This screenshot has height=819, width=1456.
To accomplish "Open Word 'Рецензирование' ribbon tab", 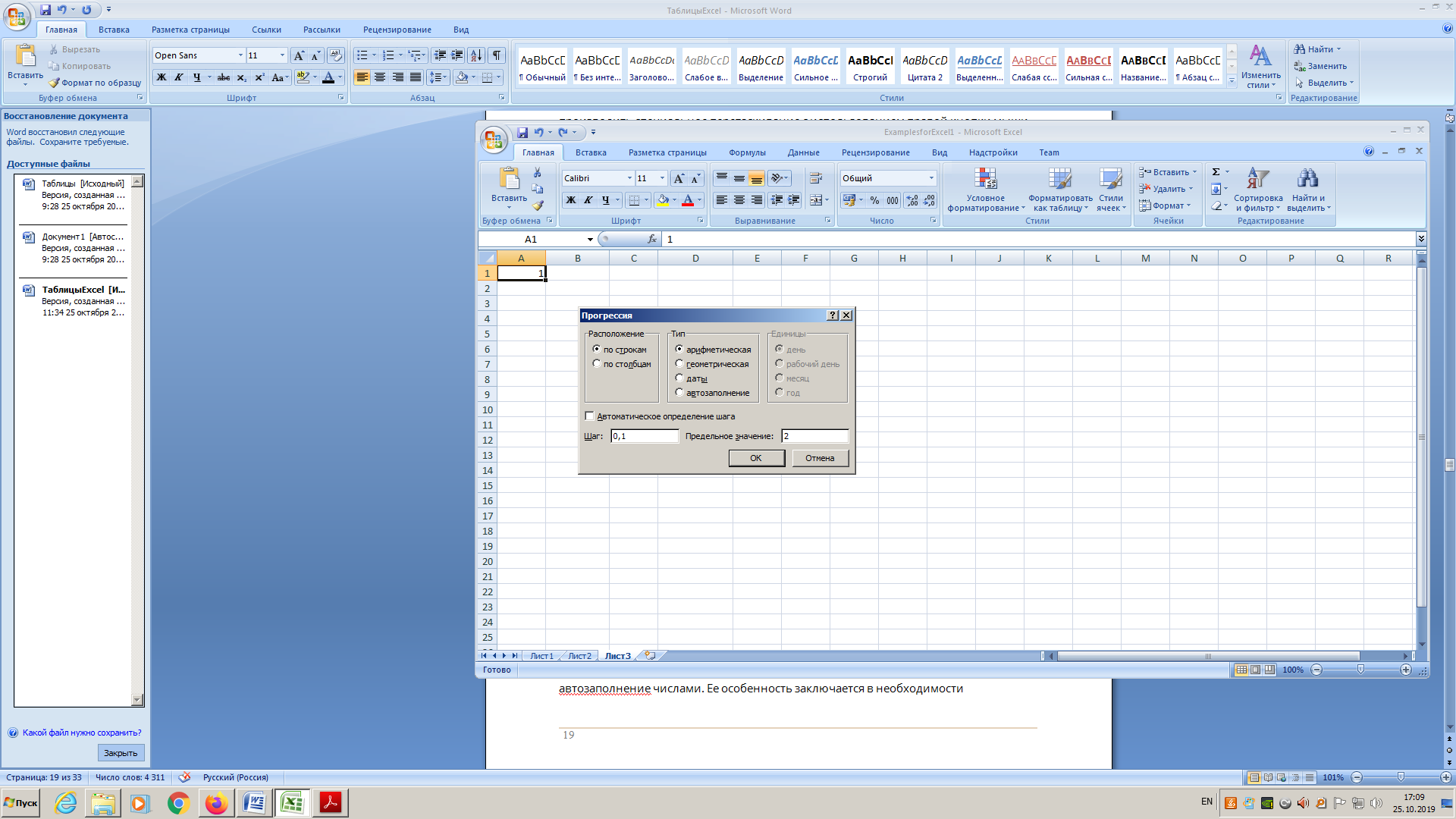I will (397, 30).
